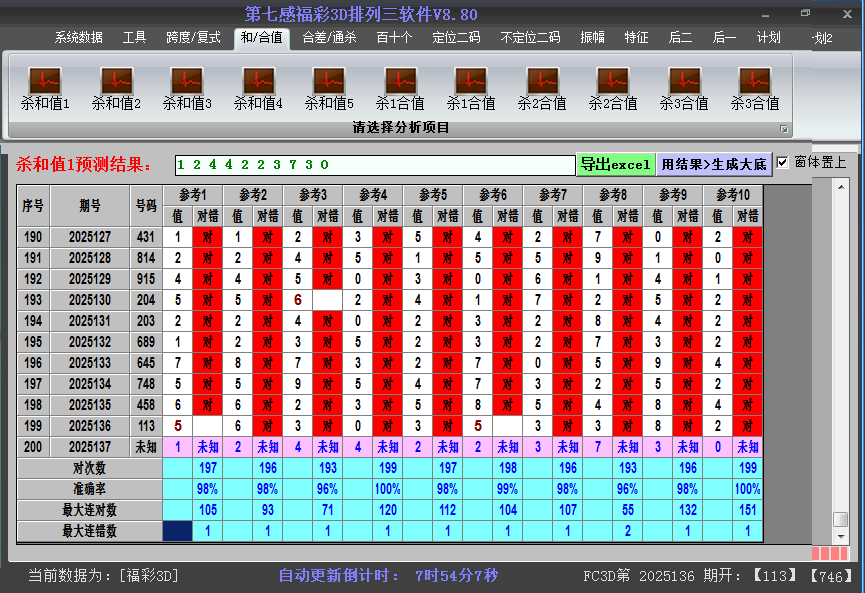The width and height of the screenshot is (865, 593).
Task: Click the 参考3 column header
Action: point(313,195)
